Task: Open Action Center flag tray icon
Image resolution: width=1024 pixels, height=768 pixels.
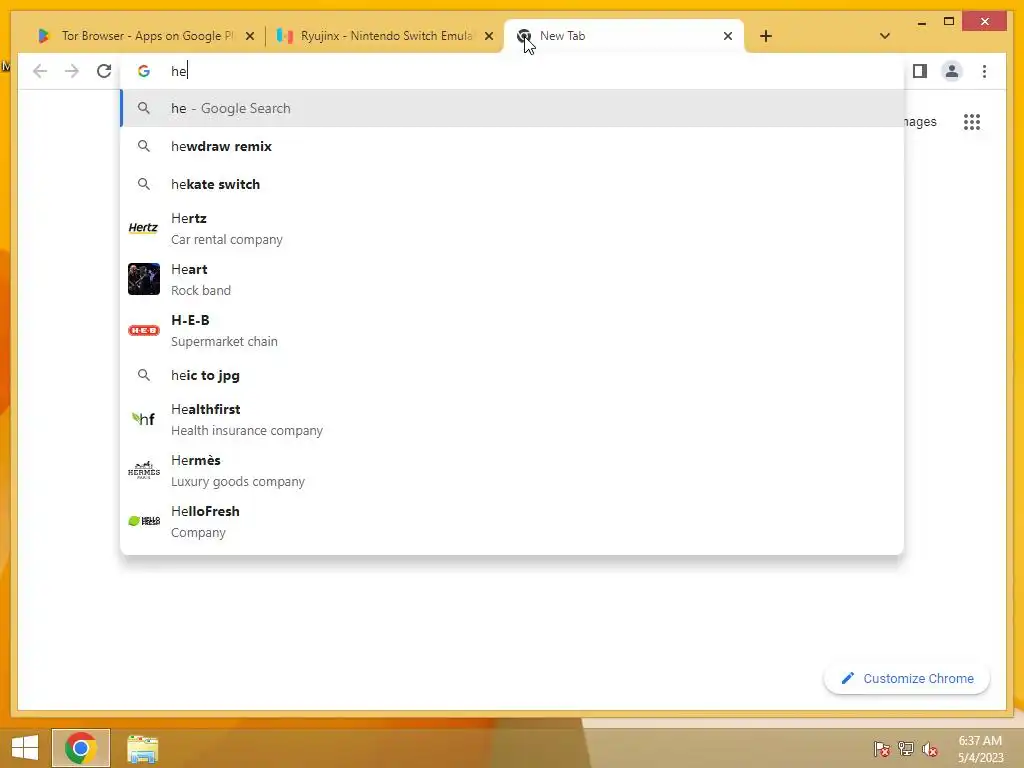Action: 882,749
